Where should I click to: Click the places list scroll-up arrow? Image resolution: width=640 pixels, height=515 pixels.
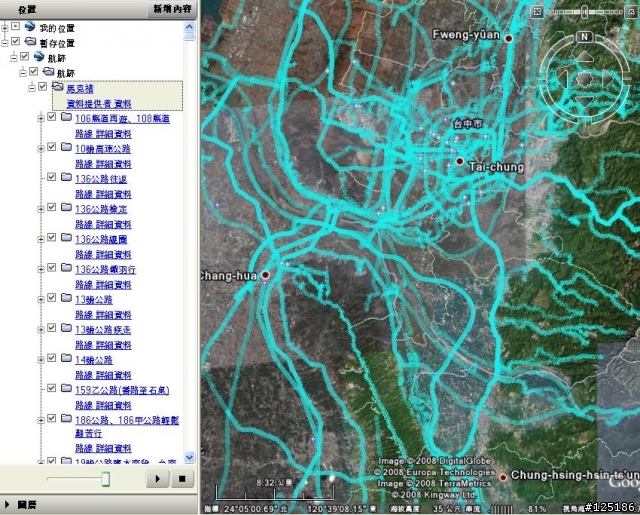click(x=189, y=27)
